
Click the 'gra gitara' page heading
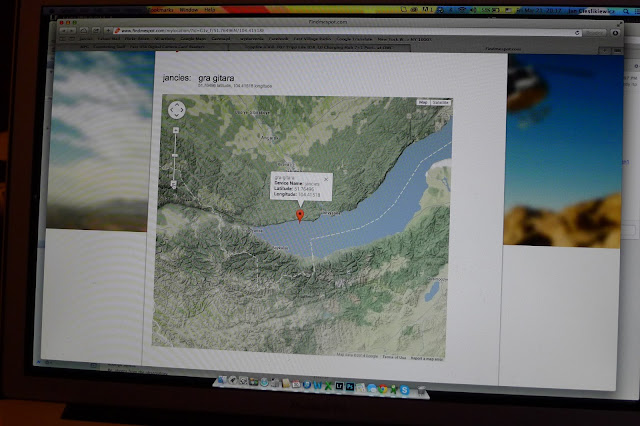216,78
